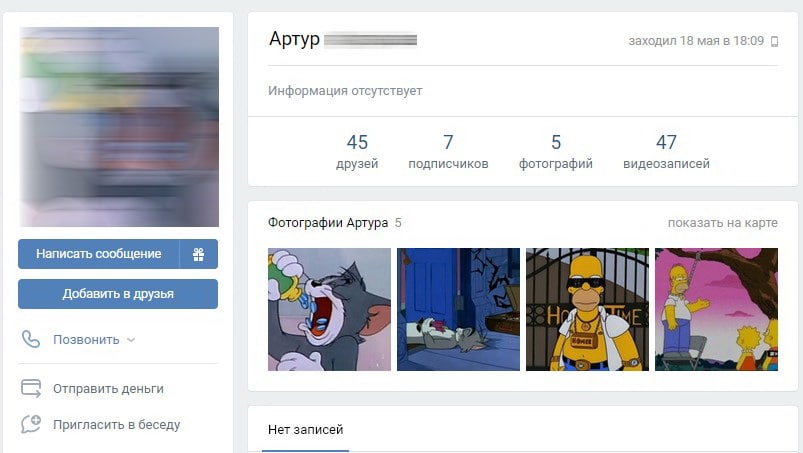Click the Написать сообщение button

pyautogui.click(x=99, y=254)
